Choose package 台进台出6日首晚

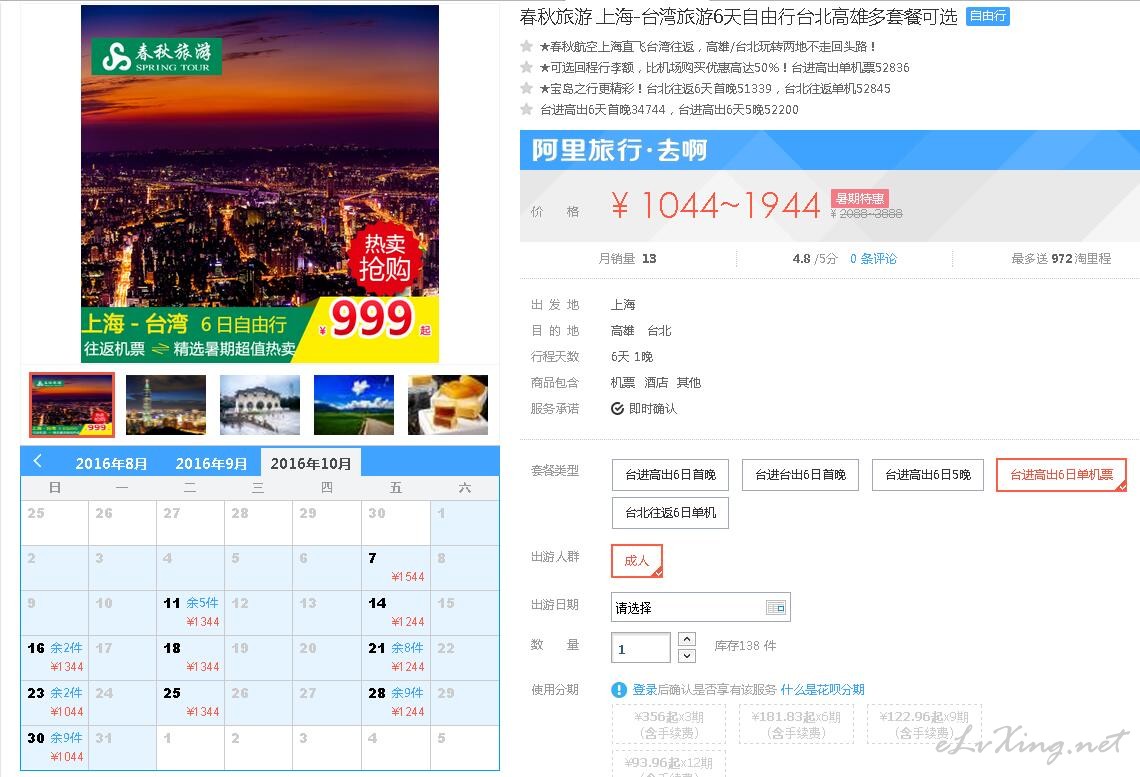tap(800, 475)
